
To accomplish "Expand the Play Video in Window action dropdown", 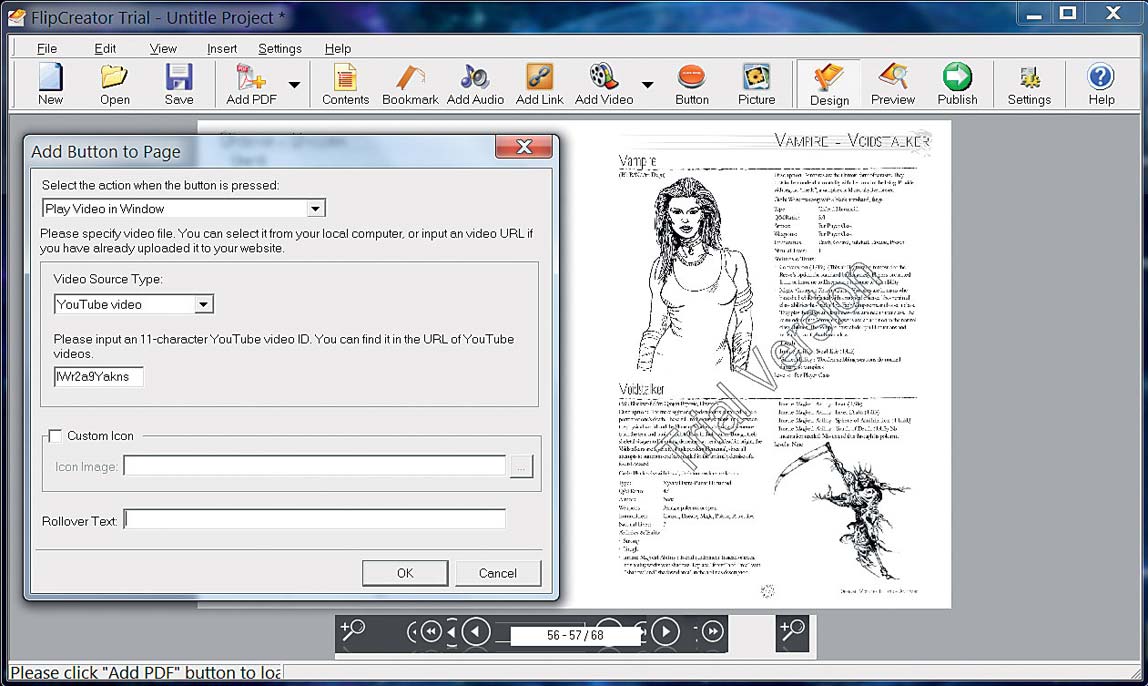I will 316,209.
